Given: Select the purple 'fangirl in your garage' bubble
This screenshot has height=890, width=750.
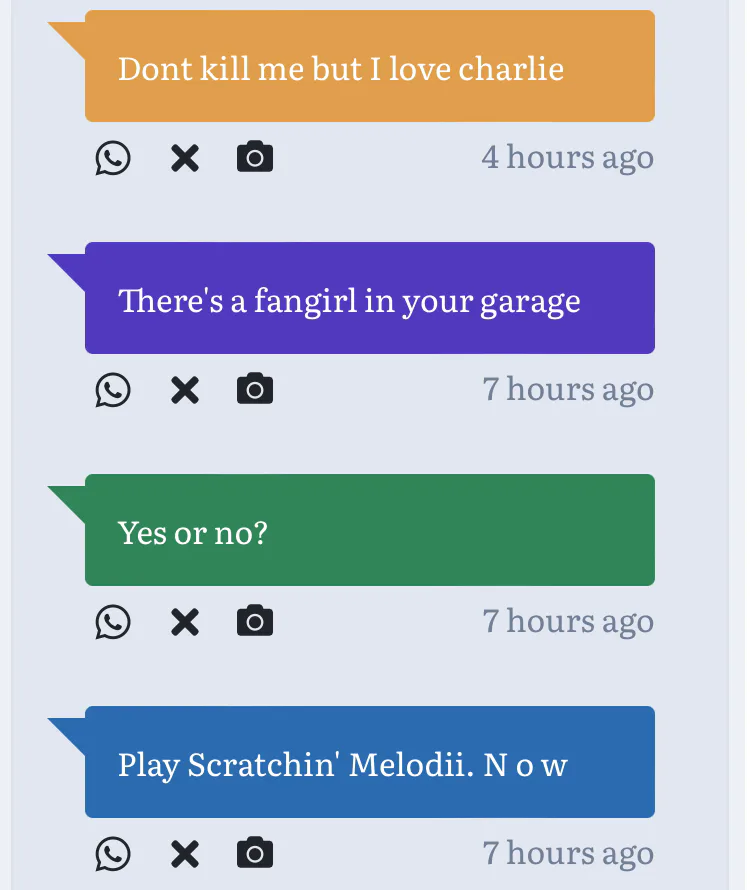Looking at the screenshot, I should (x=369, y=299).
